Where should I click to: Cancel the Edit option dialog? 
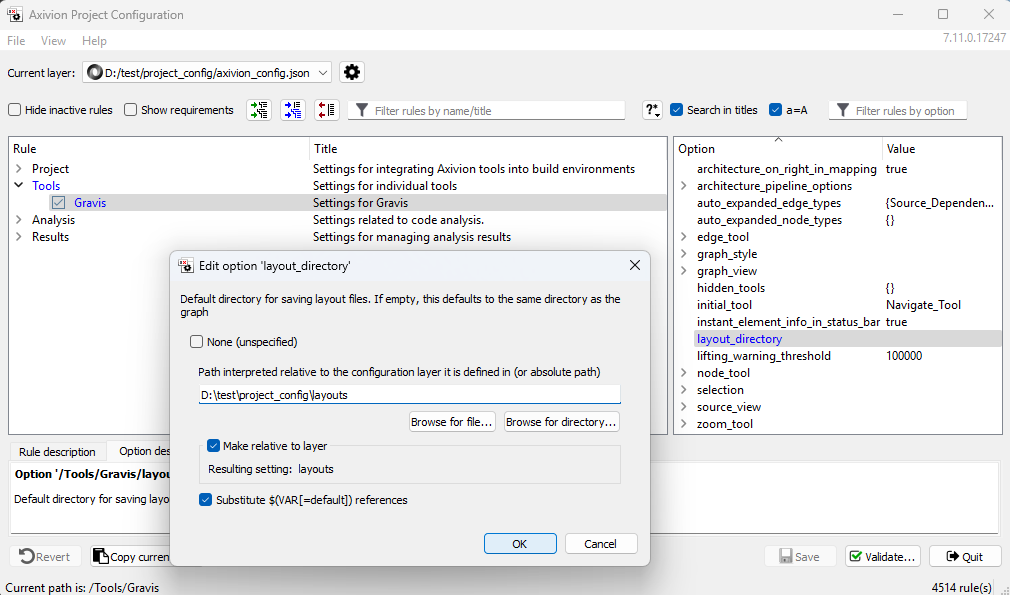click(600, 543)
